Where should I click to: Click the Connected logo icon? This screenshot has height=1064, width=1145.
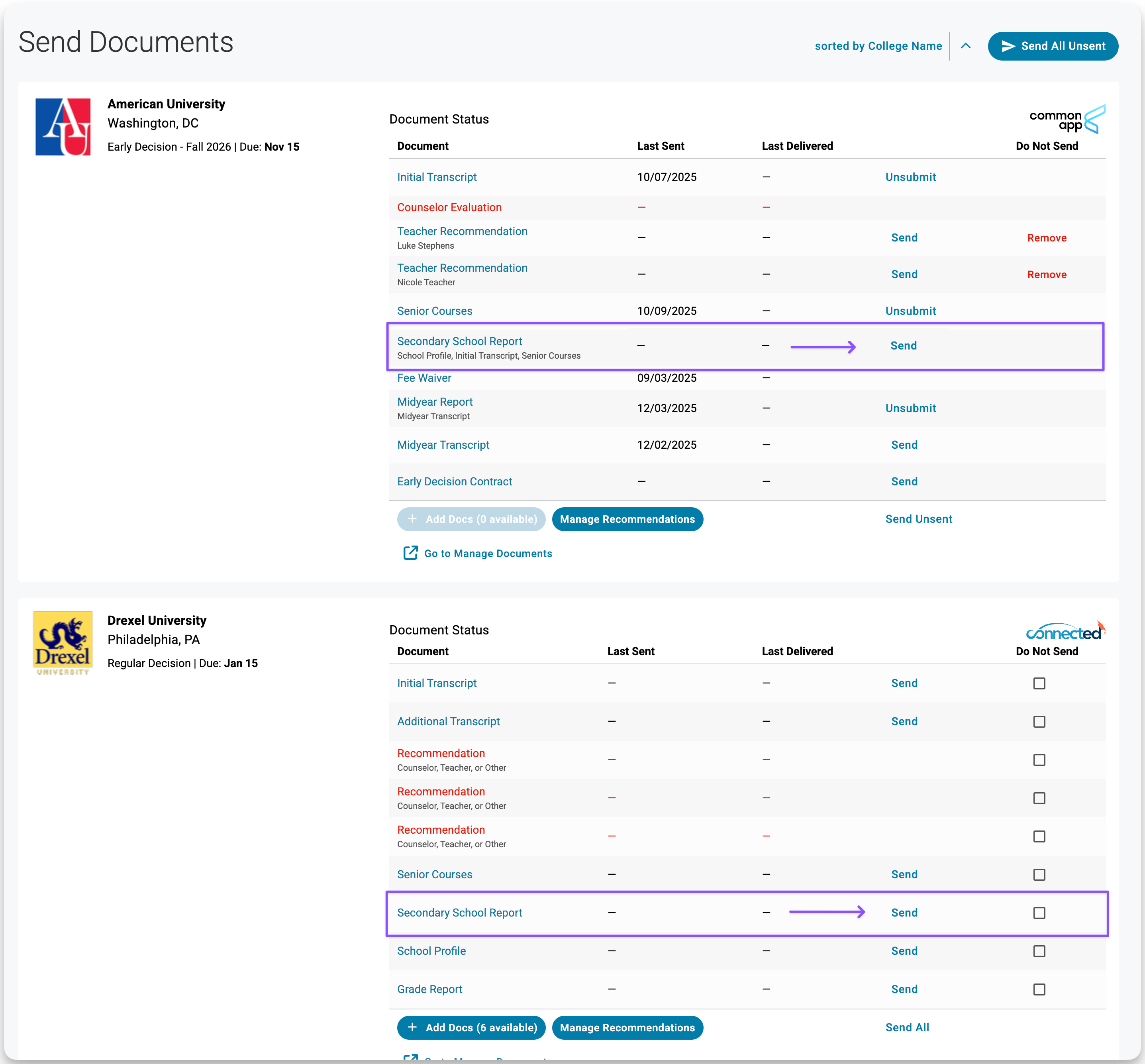pos(1065,632)
